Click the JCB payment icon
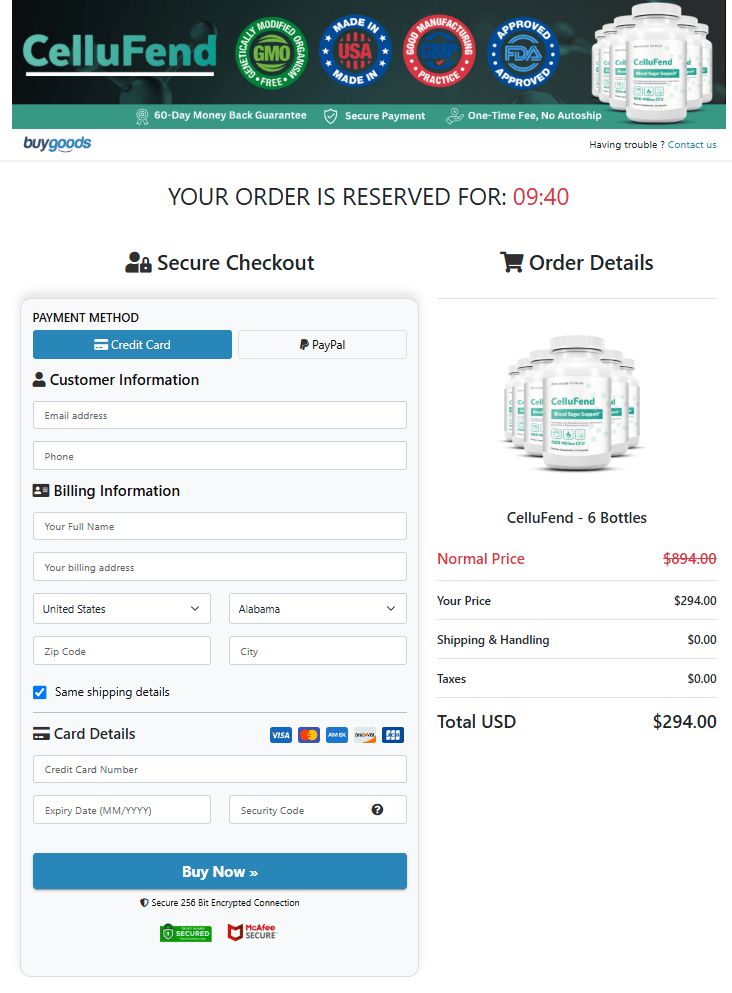 tap(392, 734)
